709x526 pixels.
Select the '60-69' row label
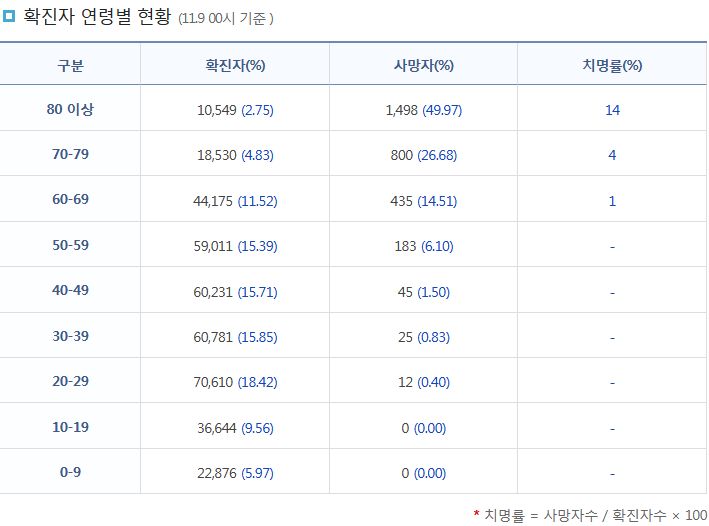(71, 199)
